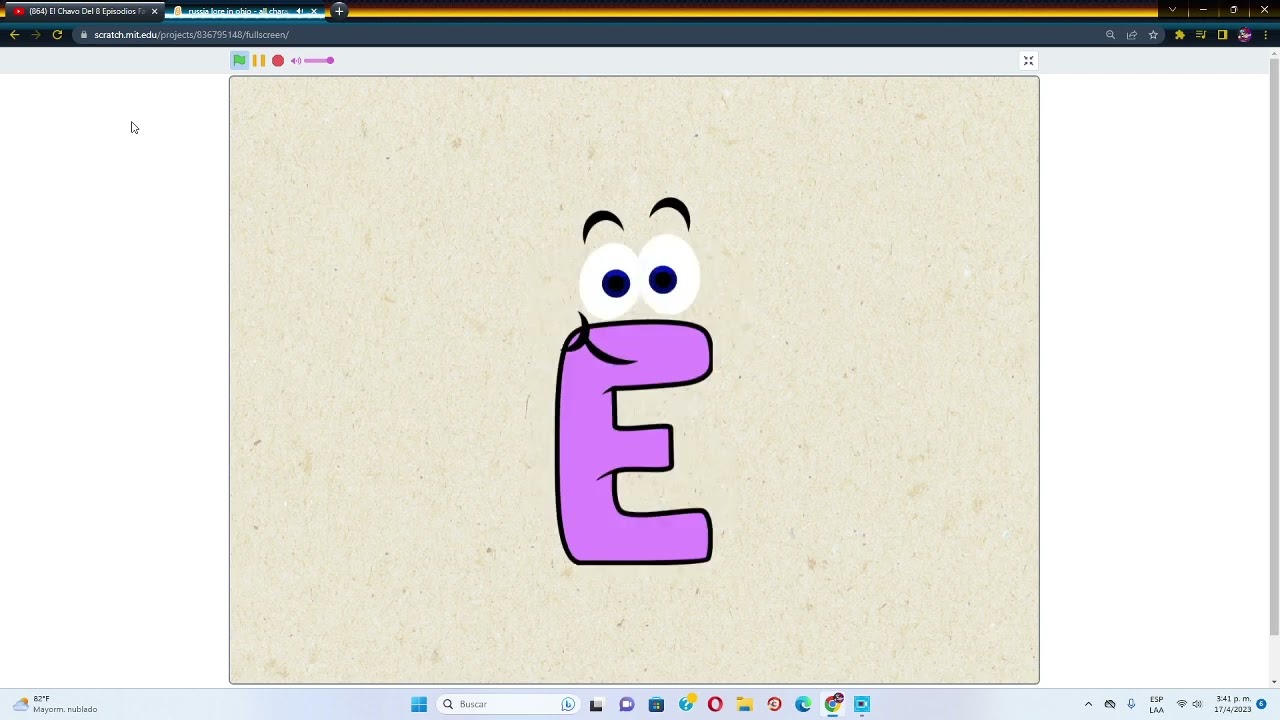Click the green flag to start the project
1280x720 pixels.
coord(239,60)
